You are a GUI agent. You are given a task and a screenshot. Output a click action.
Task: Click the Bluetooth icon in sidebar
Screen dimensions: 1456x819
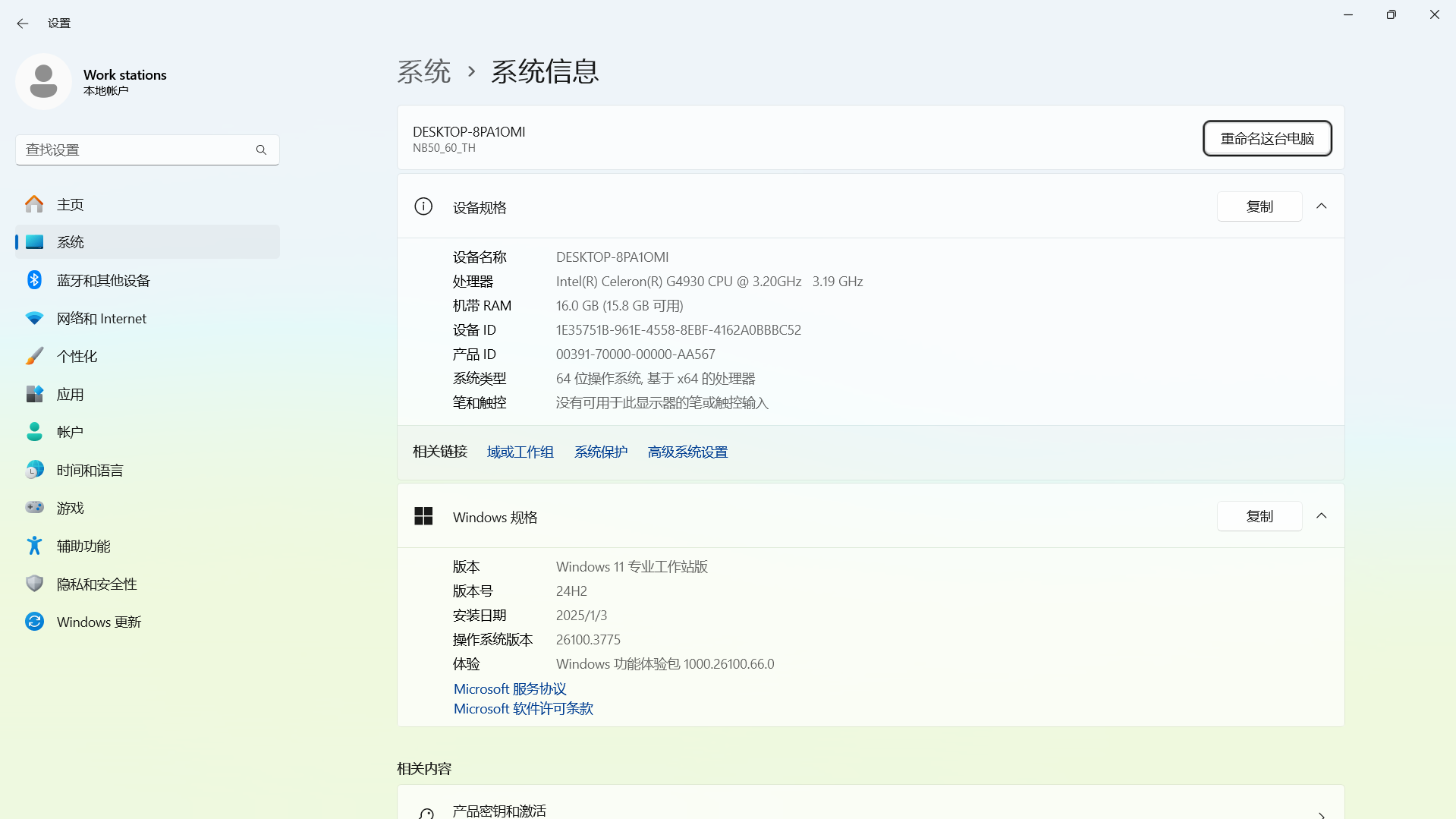coord(34,280)
